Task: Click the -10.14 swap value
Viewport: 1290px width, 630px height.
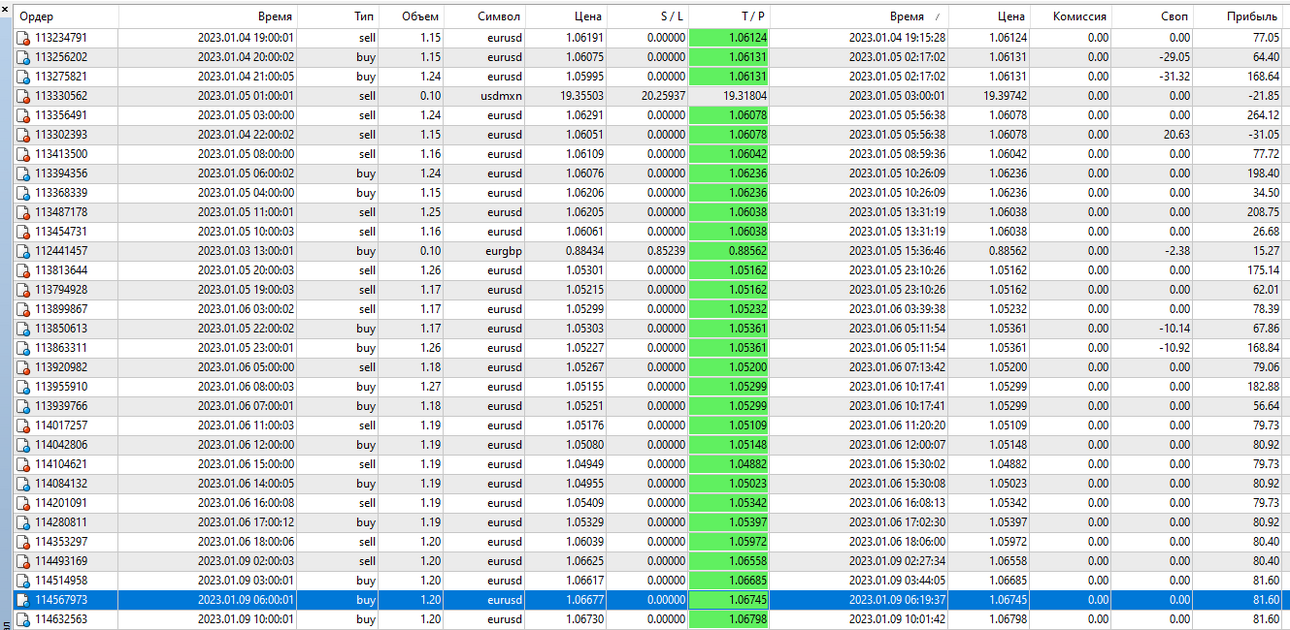Action: point(1174,329)
